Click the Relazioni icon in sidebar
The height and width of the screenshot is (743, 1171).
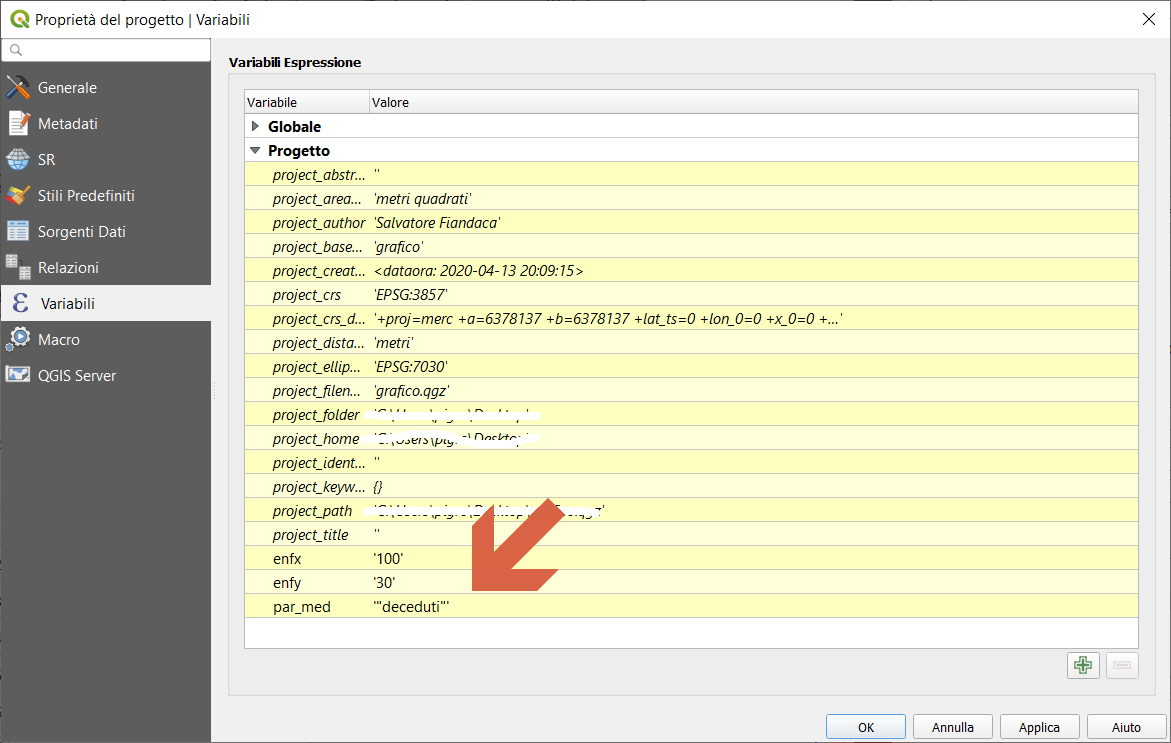pos(18,267)
